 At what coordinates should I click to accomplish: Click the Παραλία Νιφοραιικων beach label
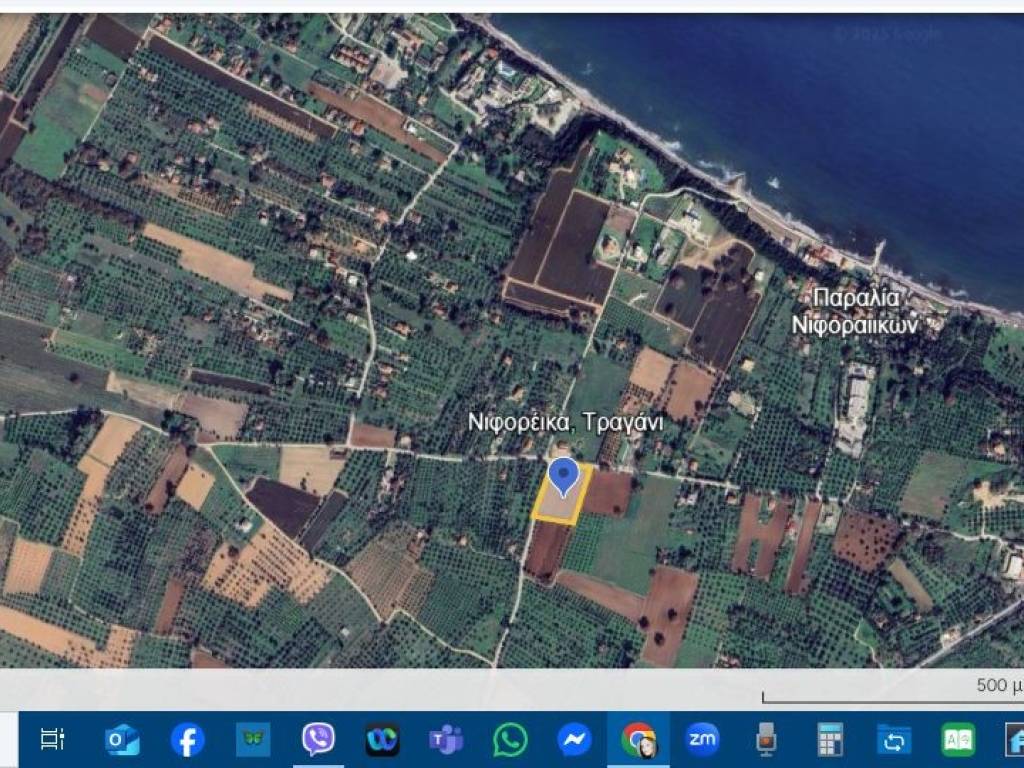855,312
